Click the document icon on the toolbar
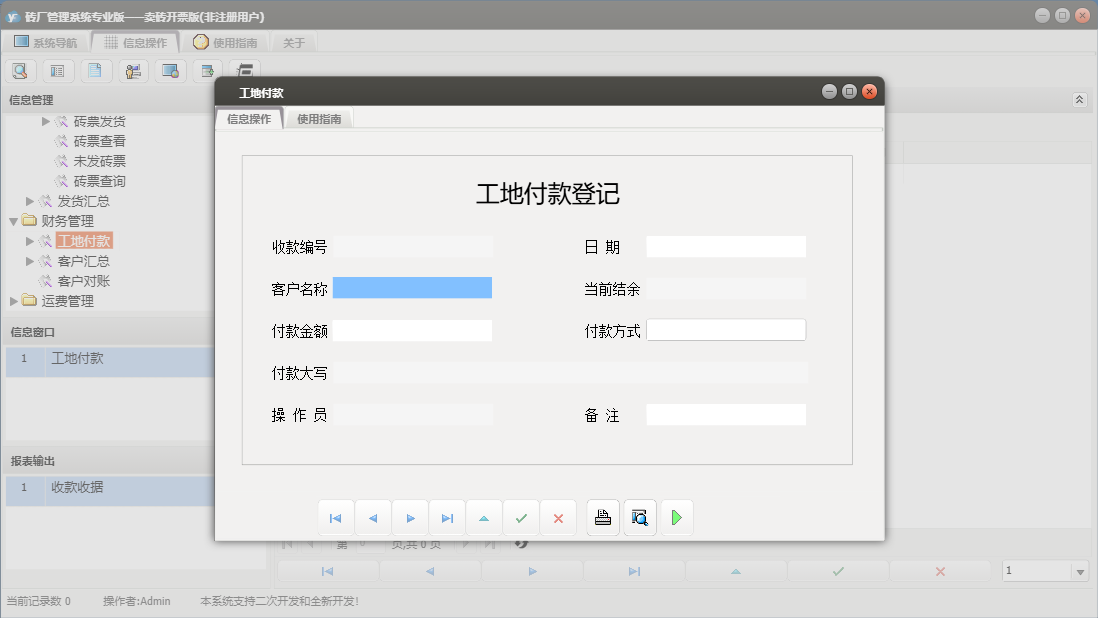The image size is (1098, 618). tap(96, 70)
